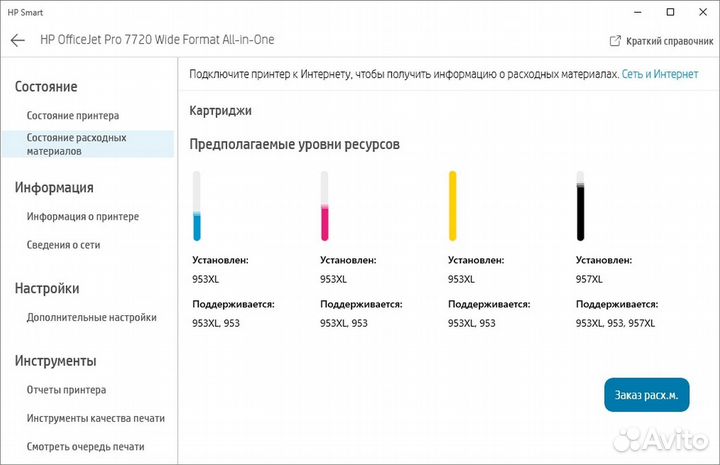
Task: Minimize the HP Smart window
Action: coord(638,12)
